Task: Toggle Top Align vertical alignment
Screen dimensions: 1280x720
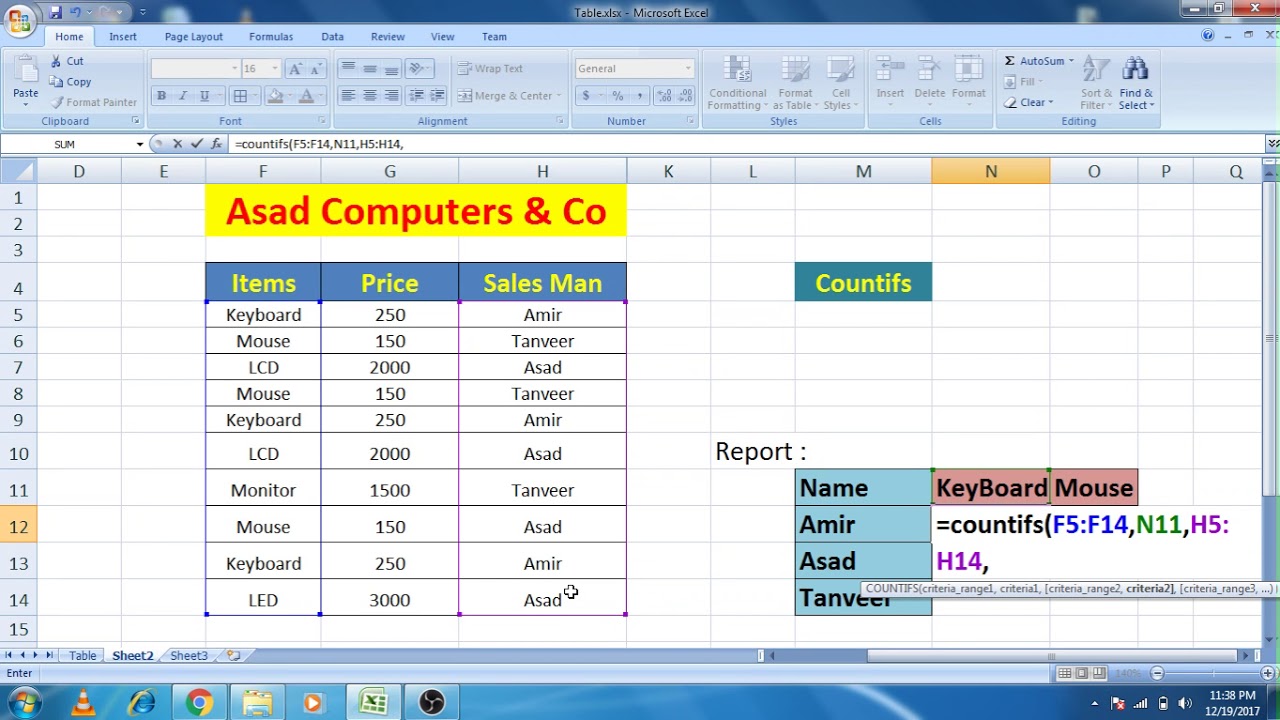Action: pyautogui.click(x=348, y=68)
